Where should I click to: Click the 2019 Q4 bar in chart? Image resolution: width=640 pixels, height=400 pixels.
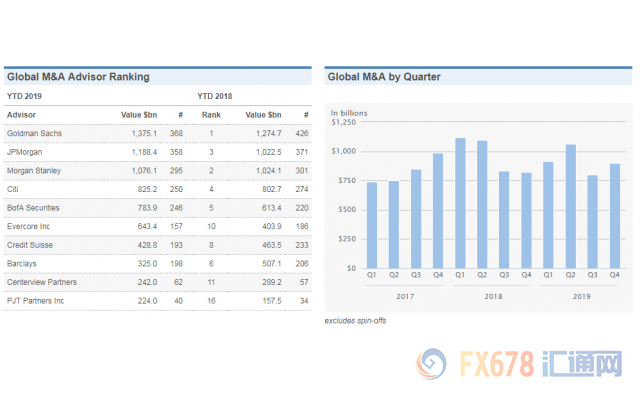click(615, 216)
